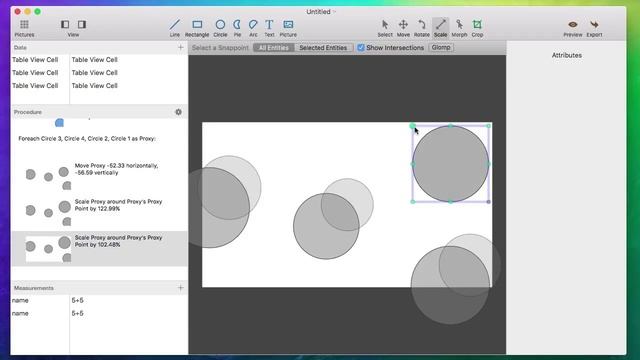
Task: Click the first measurement name cell
Action: [x=20, y=300]
